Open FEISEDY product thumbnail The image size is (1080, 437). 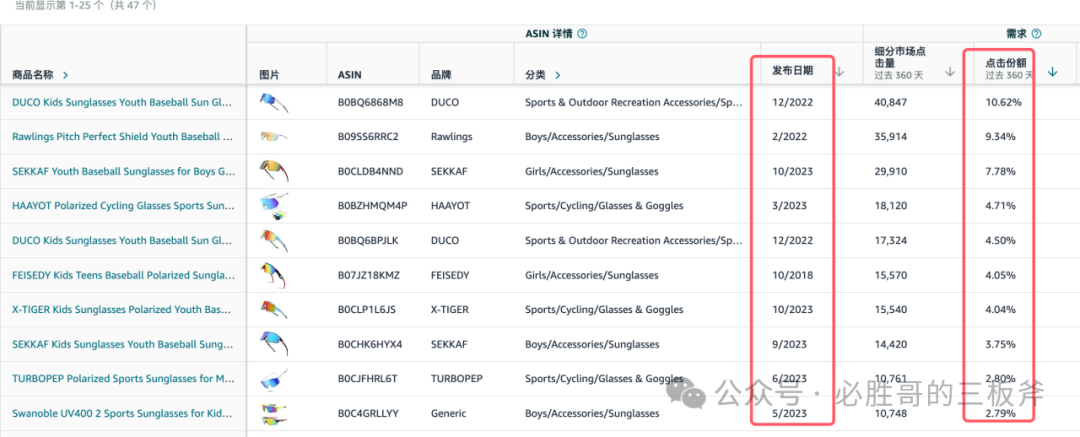tap(273, 275)
